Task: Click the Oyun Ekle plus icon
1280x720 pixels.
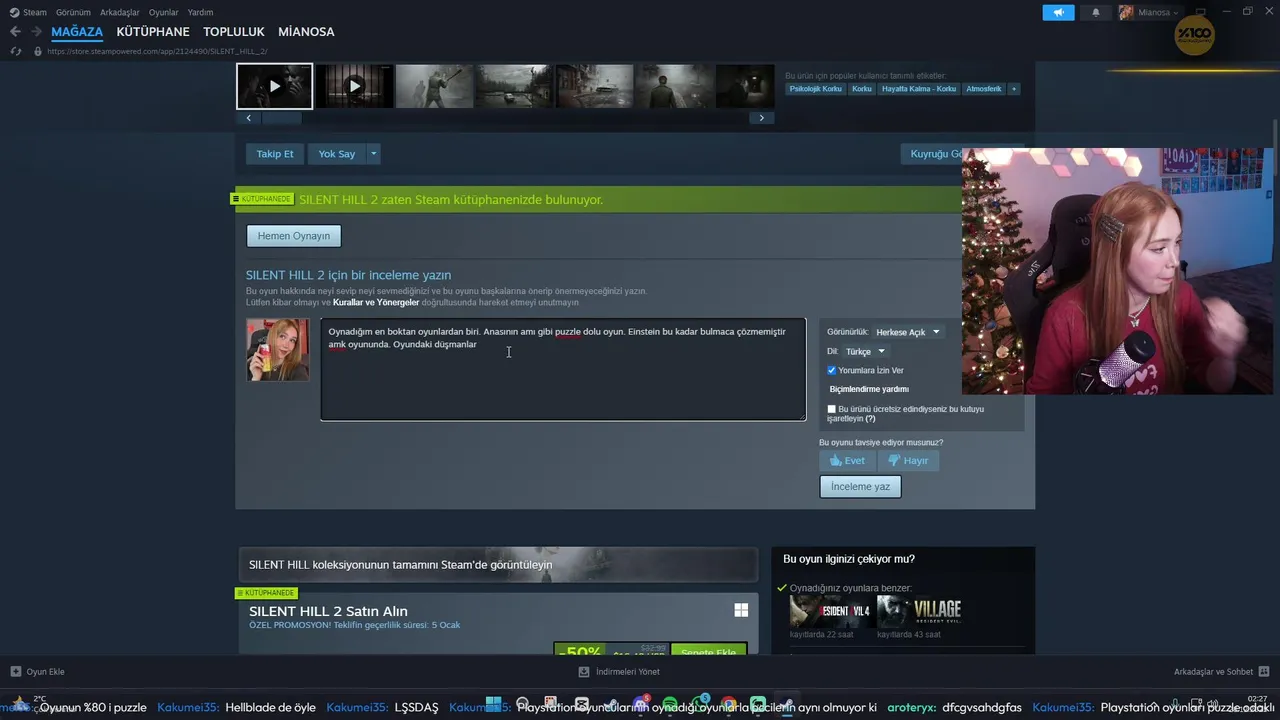Action: 15,672
